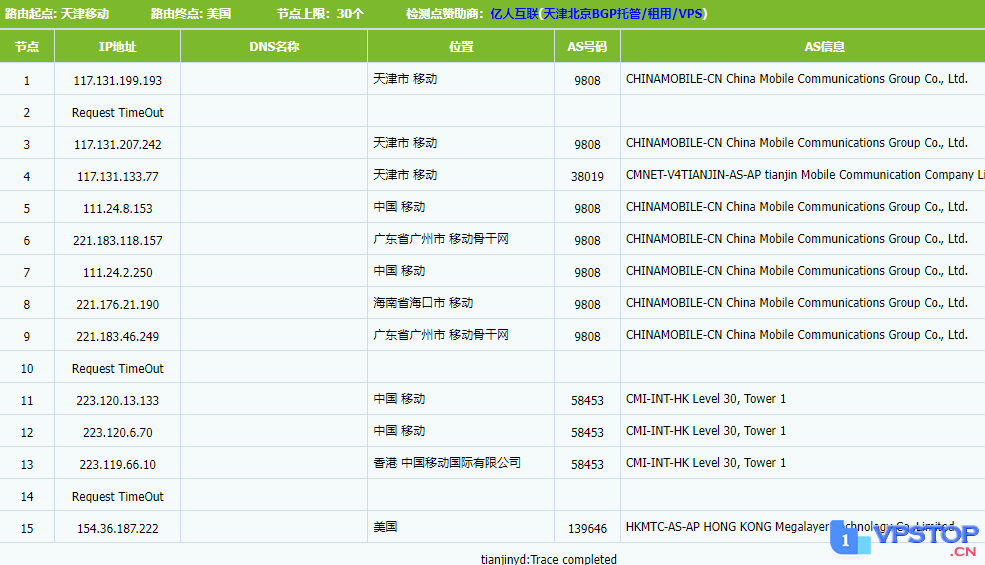This screenshot has width=985, height=565.
Task: Select IP address 154.36.187.222
Action: point(117,529)
